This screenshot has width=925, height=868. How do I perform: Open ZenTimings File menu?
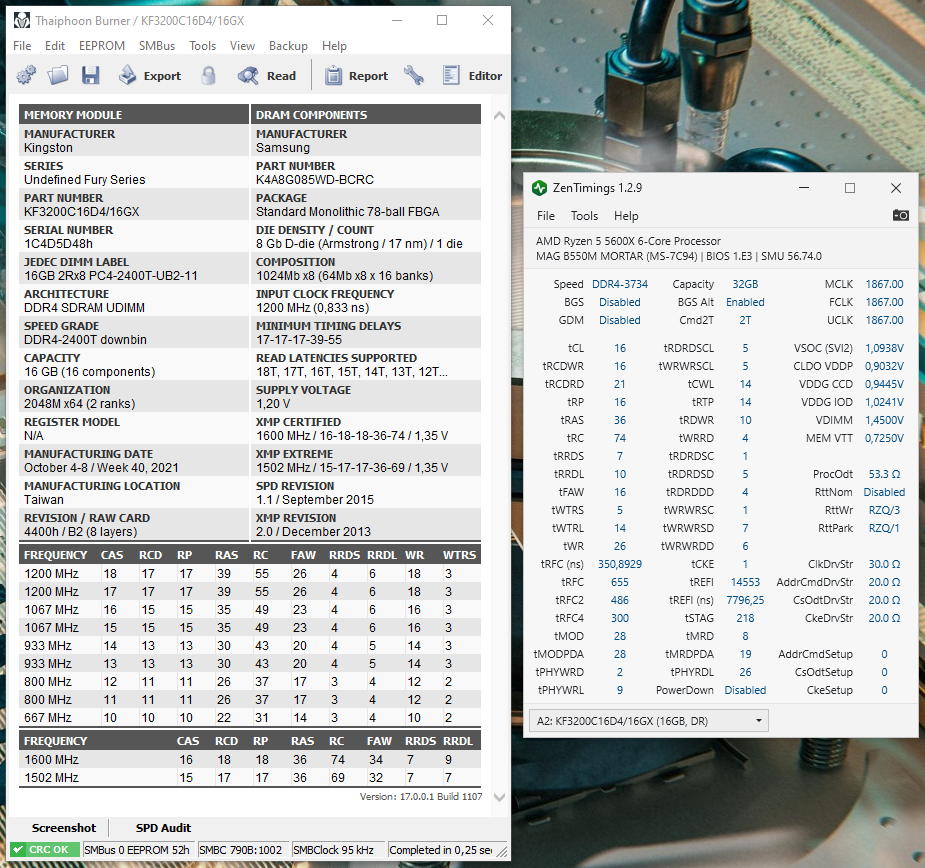tap(546, 216)
